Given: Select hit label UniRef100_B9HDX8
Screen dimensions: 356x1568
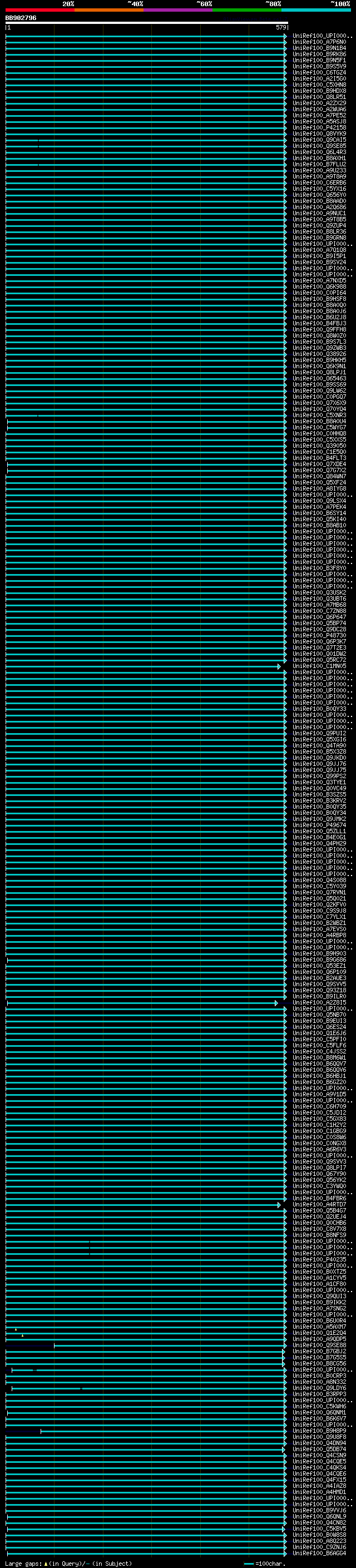Looking at the screenshot, I should pos(319,91).
